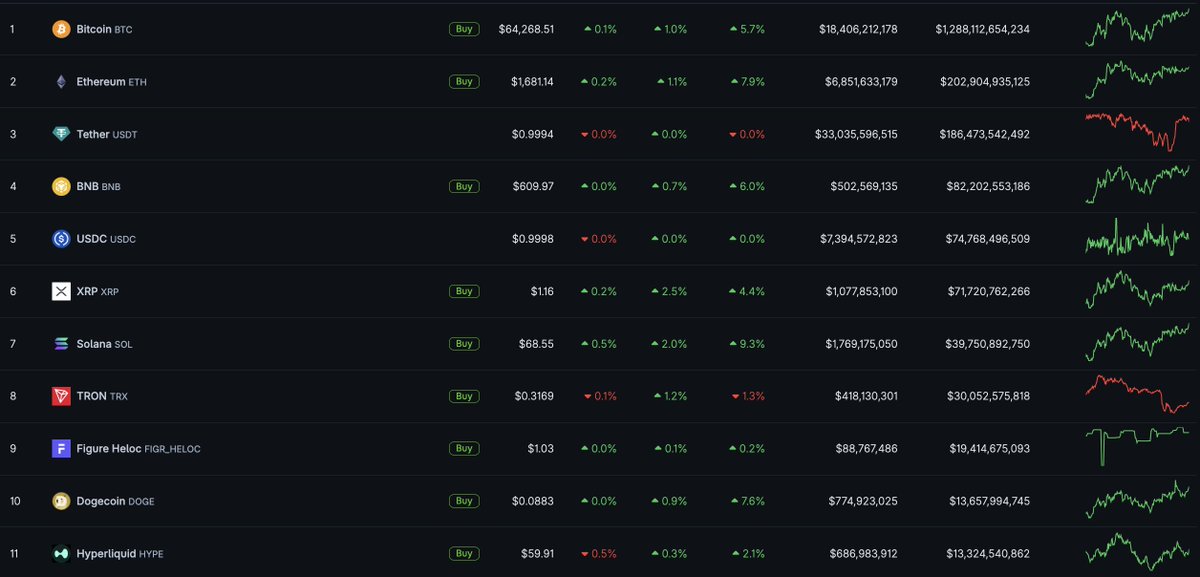Click Solana's Buy button
The image size is (1200, 577).
(x=464, y=343)
